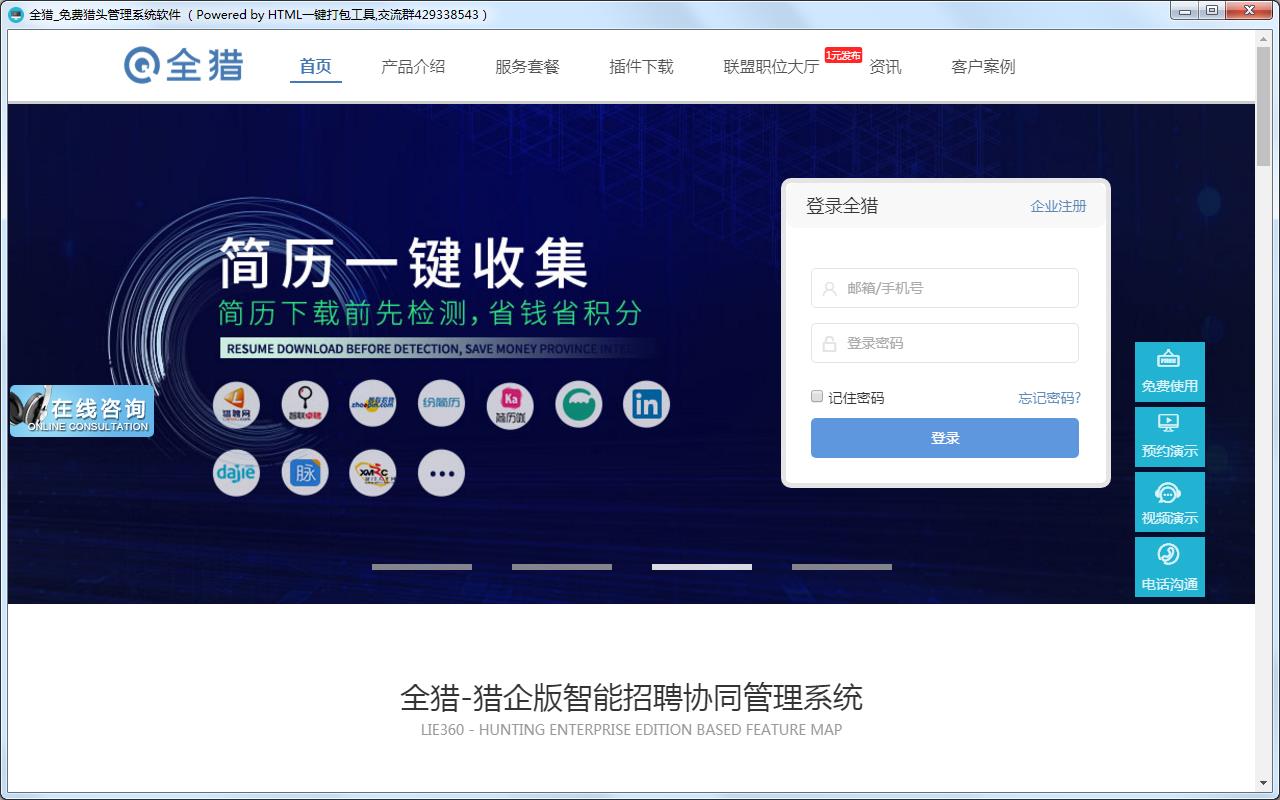Open the 预约演示 side button
The width and height of the screenshot is (1280, 800).
(x=1170, y=437)
